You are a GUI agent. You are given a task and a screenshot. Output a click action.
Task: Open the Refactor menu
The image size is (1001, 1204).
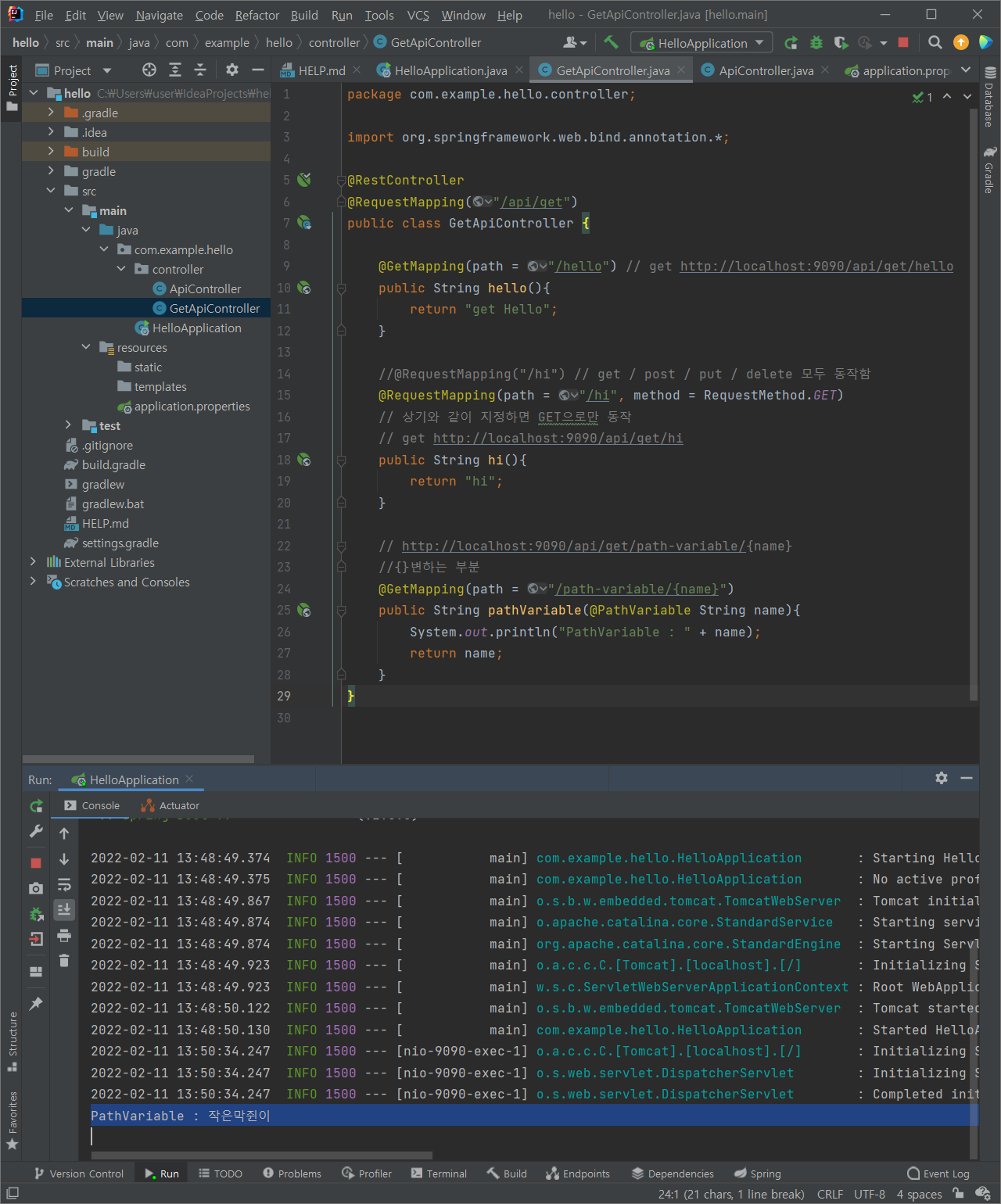pyautogui.click(x=257, y=15)
